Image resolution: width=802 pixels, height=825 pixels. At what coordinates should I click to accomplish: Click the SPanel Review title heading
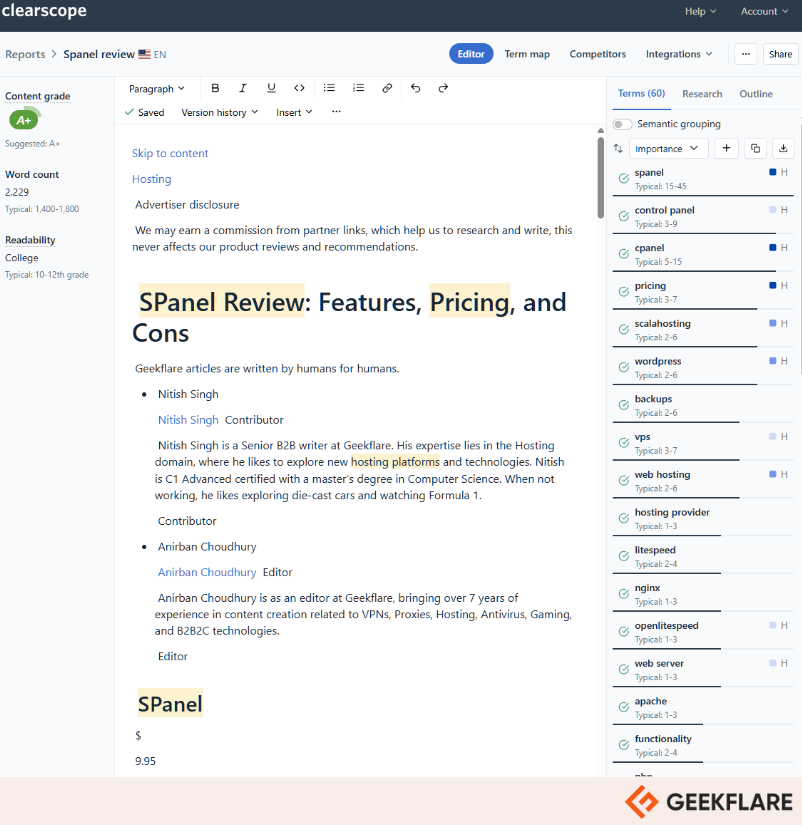349,317
